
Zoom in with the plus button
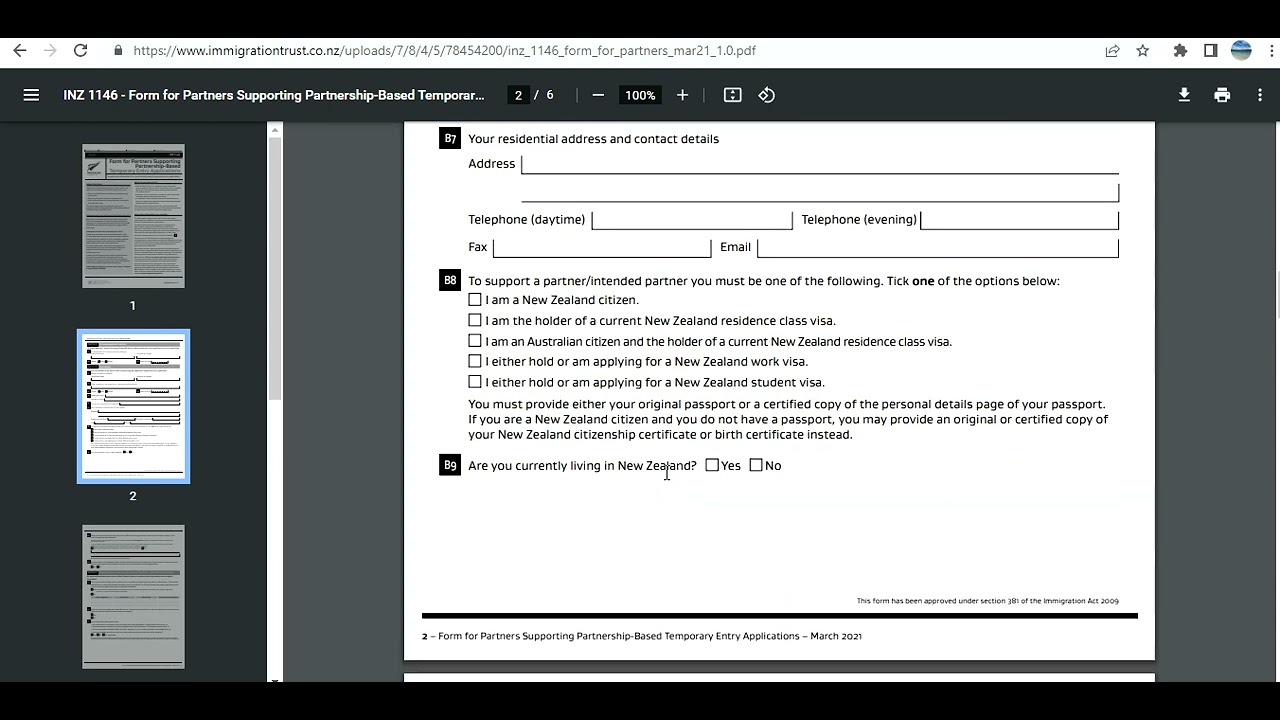point(682,95)
